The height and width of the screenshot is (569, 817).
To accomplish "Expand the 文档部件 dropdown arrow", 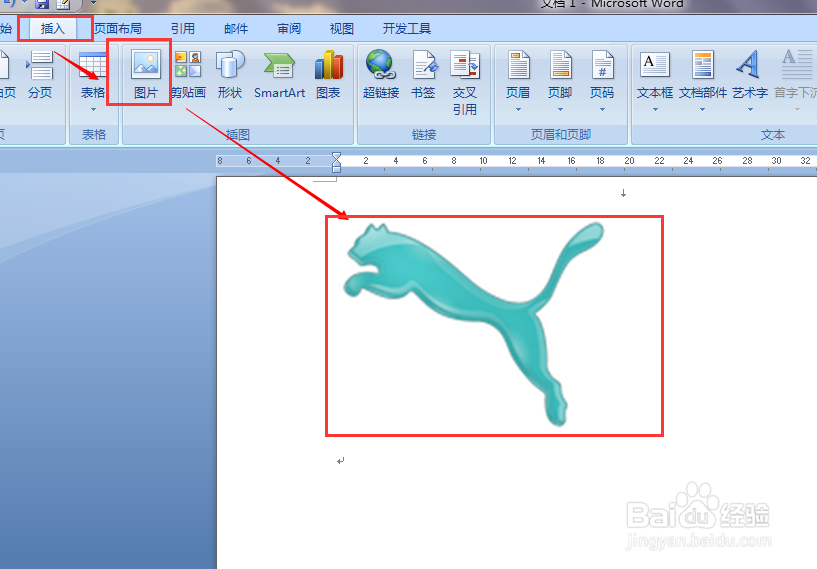I will (702, 109).
